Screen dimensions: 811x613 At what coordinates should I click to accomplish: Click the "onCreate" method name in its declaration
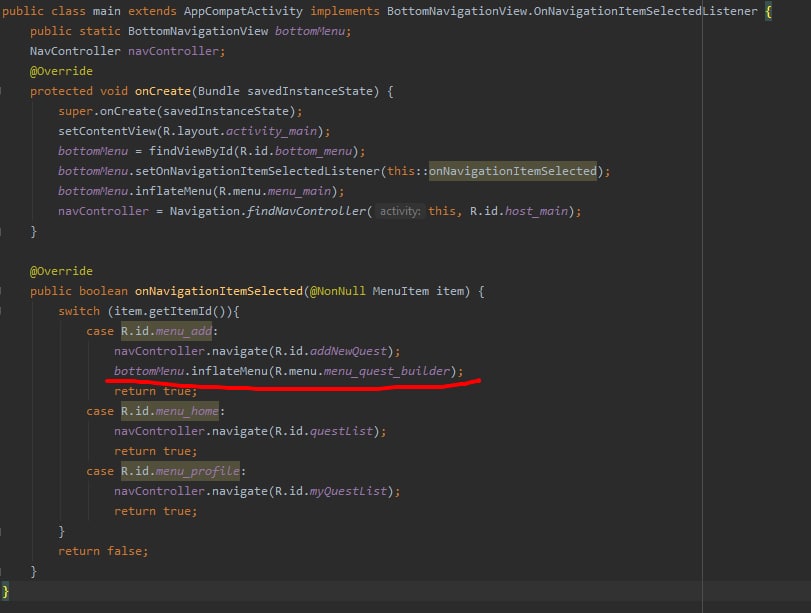pos(162,91)
